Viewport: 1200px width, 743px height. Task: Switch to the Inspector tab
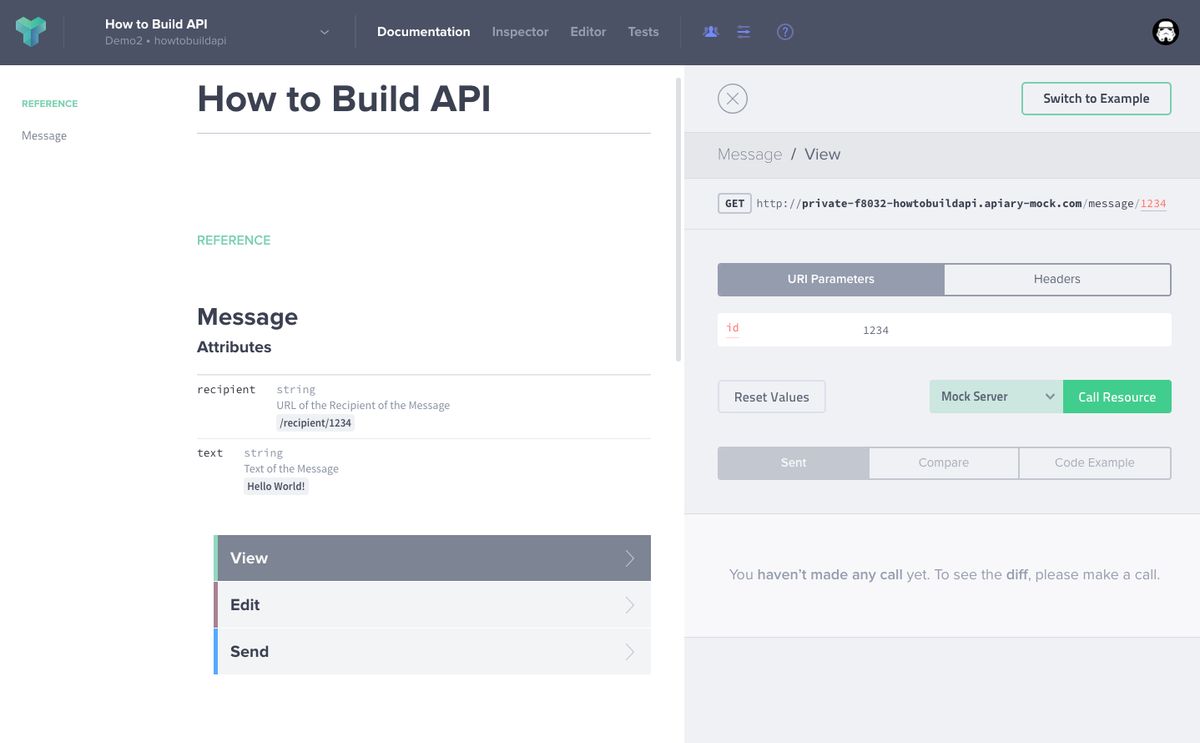[x=519, y=31]
